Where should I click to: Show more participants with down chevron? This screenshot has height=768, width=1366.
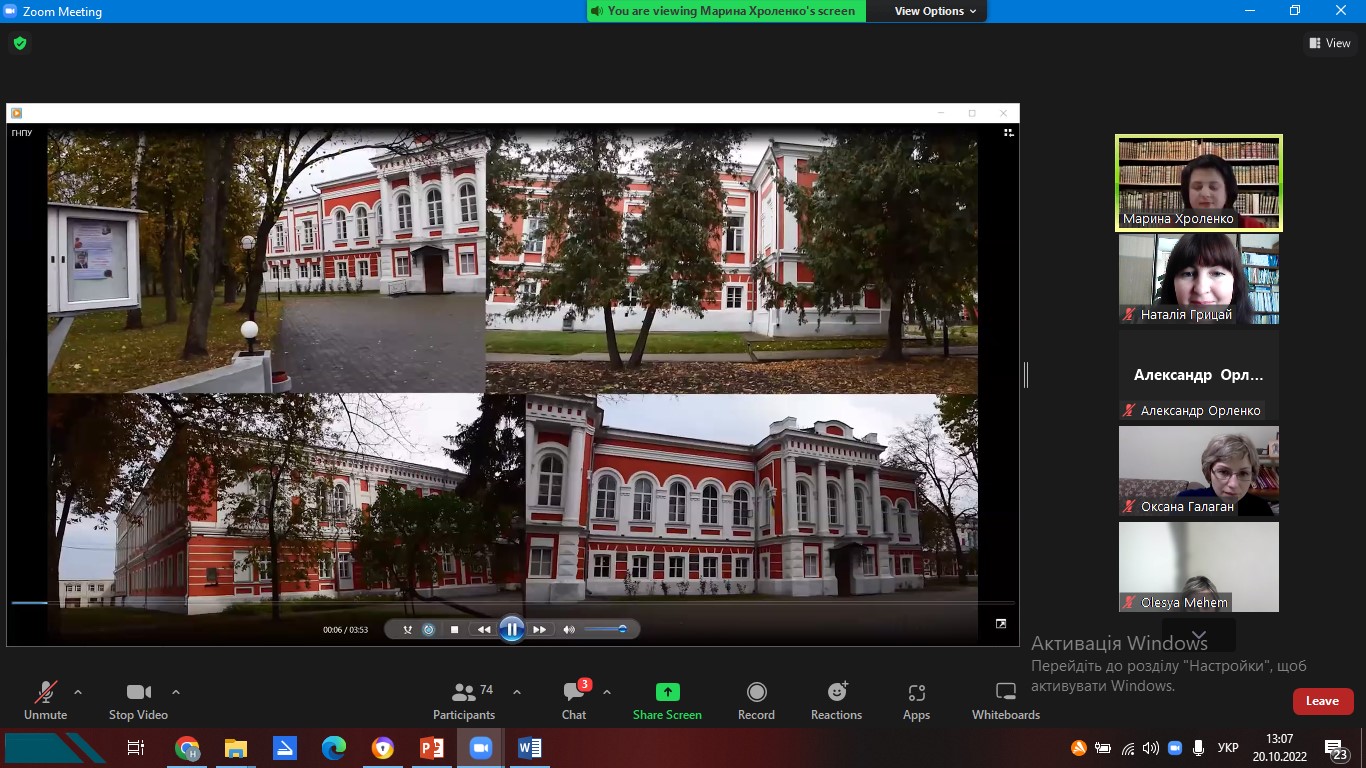tap(1199, 635)
